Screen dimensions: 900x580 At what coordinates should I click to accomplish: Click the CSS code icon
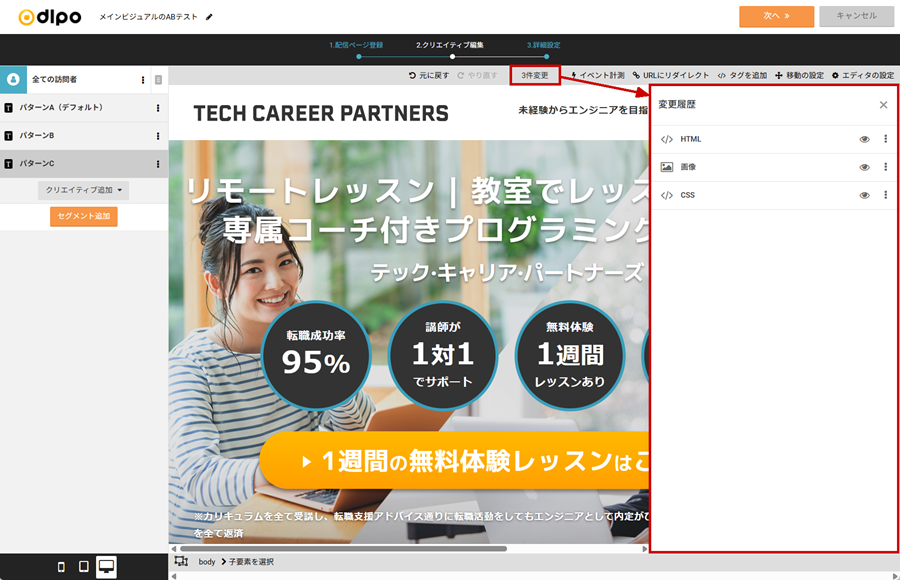[x=666, y=195]
